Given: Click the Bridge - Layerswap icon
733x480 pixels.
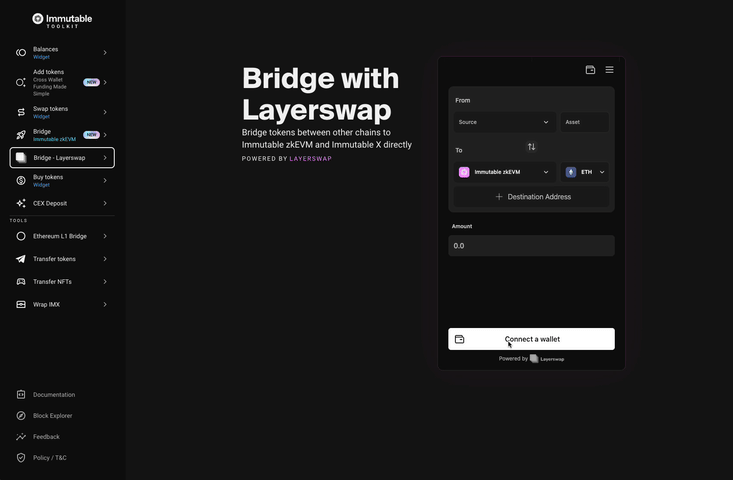Looking at the screenshot, I should click(21, 158).
